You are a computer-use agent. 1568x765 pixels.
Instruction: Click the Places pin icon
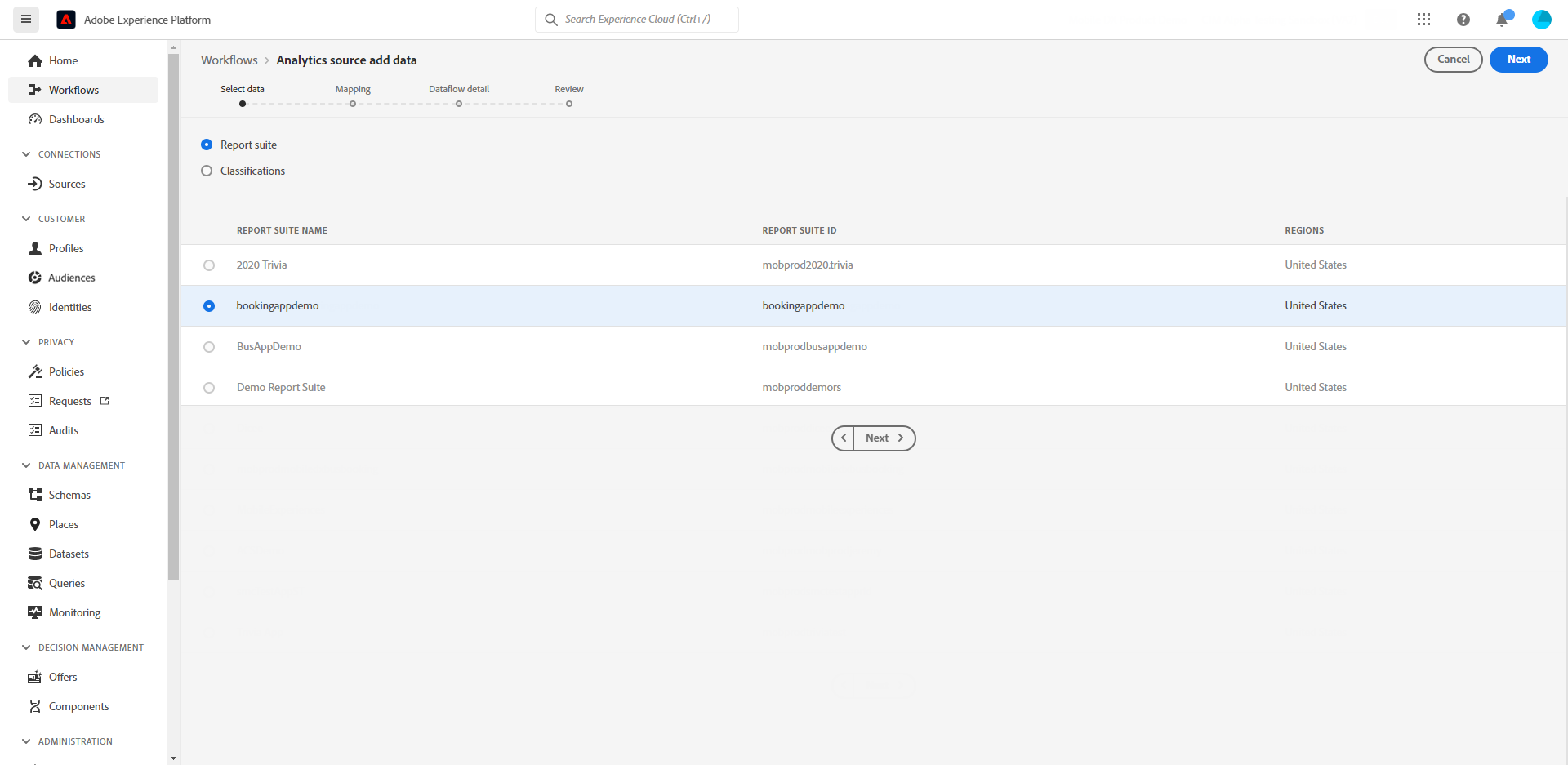tap(35, 524)
